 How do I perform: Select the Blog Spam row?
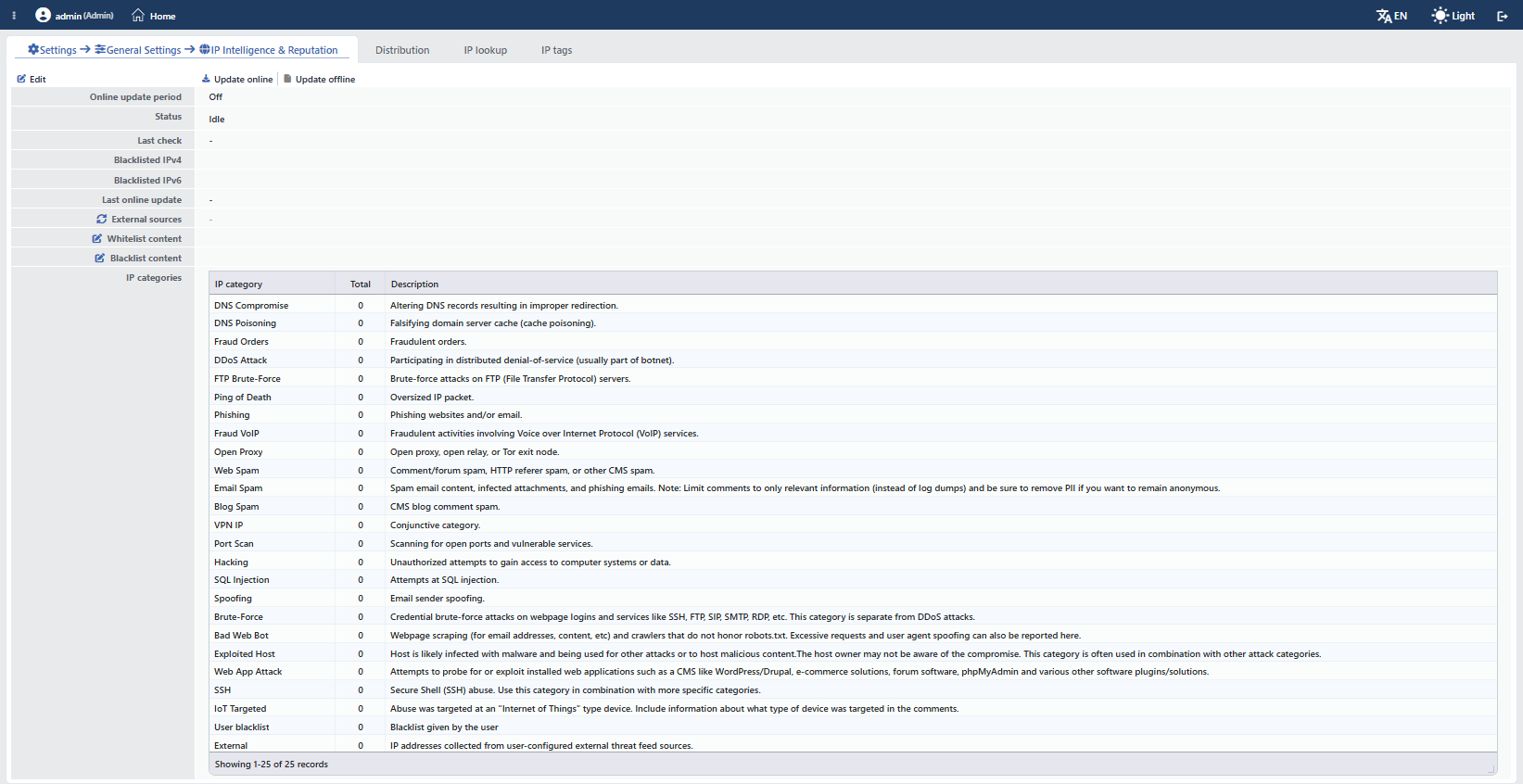[853, 506]
